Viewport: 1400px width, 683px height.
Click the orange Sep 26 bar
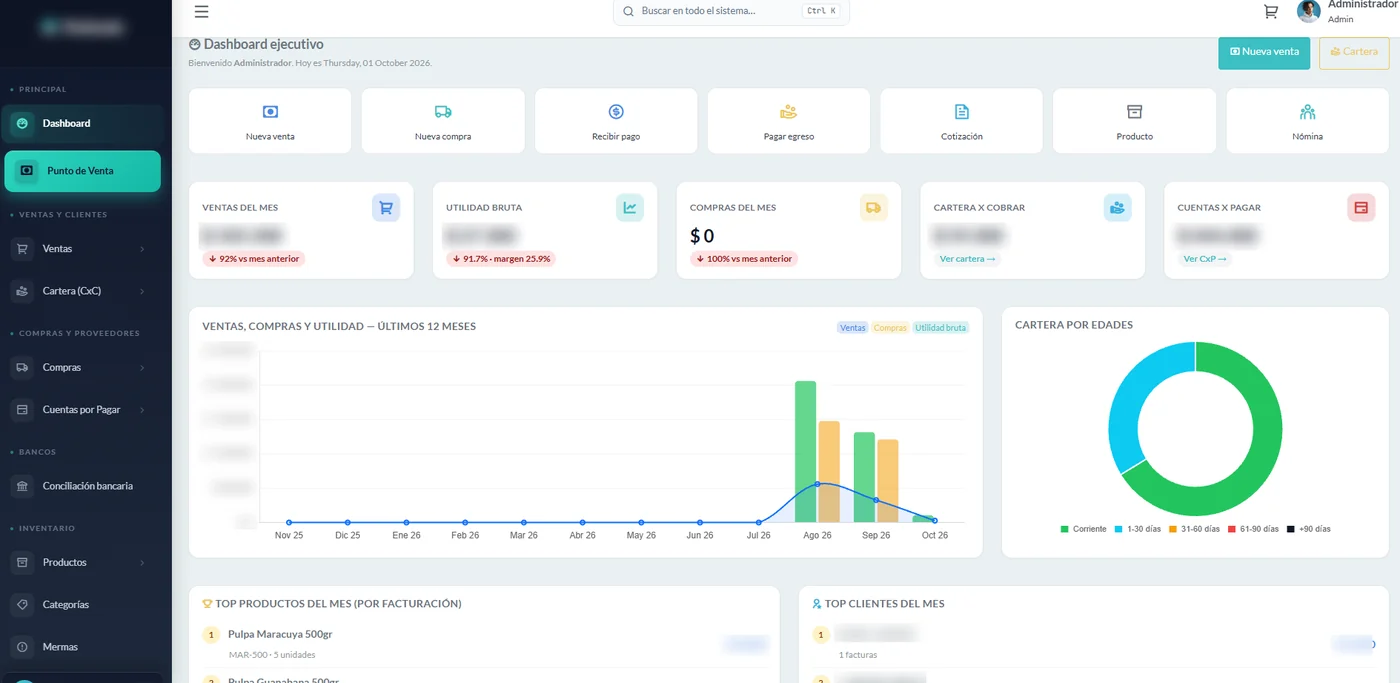click(x=888, y=481)
